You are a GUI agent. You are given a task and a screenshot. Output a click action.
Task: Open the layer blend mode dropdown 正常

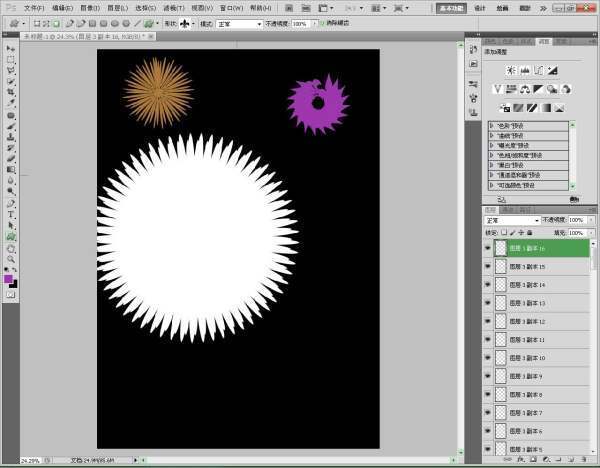coord(512,220)
